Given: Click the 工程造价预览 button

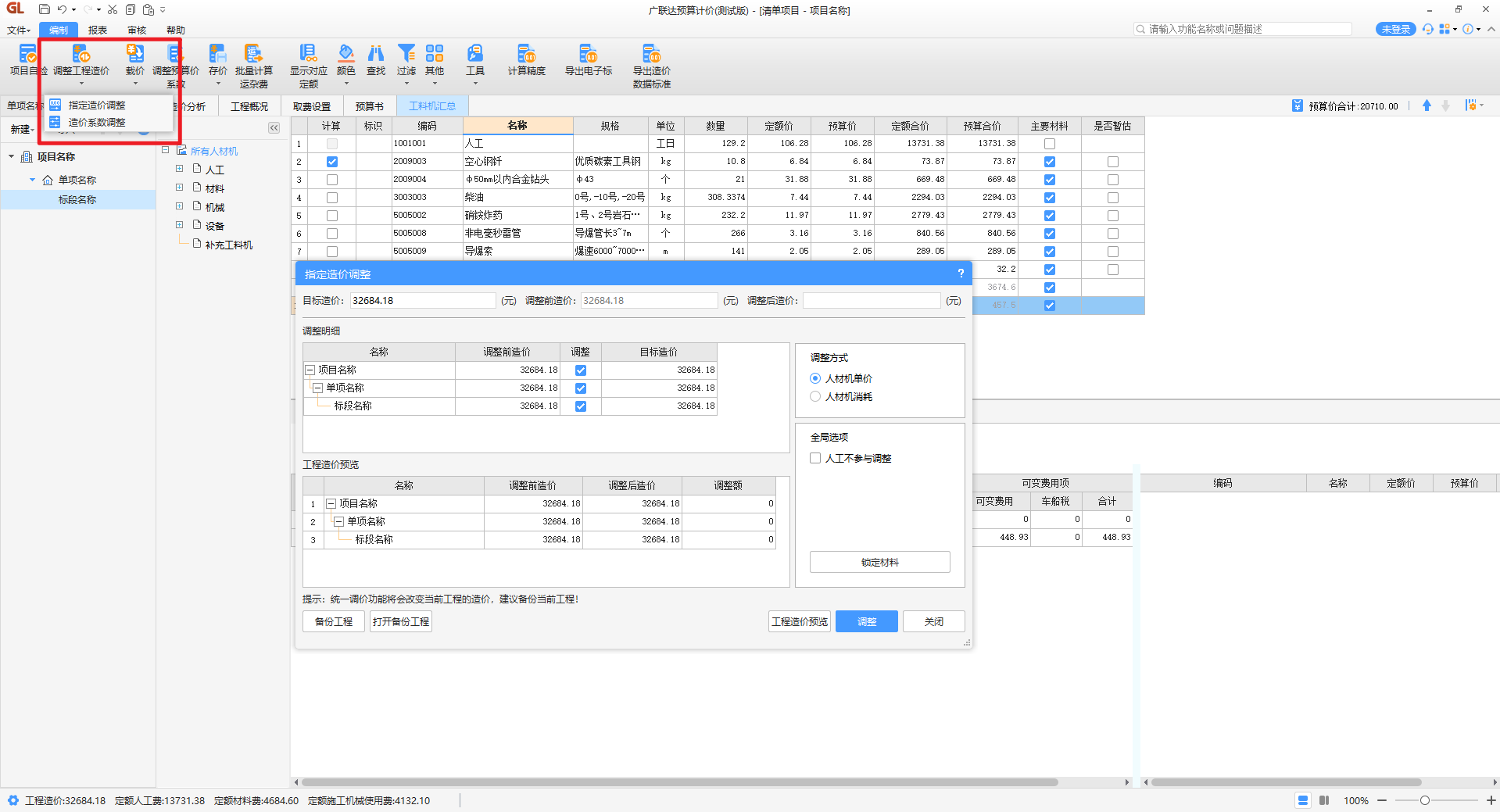Looking at the screenshot, I should pyautogui.click(x=800, y=621).
